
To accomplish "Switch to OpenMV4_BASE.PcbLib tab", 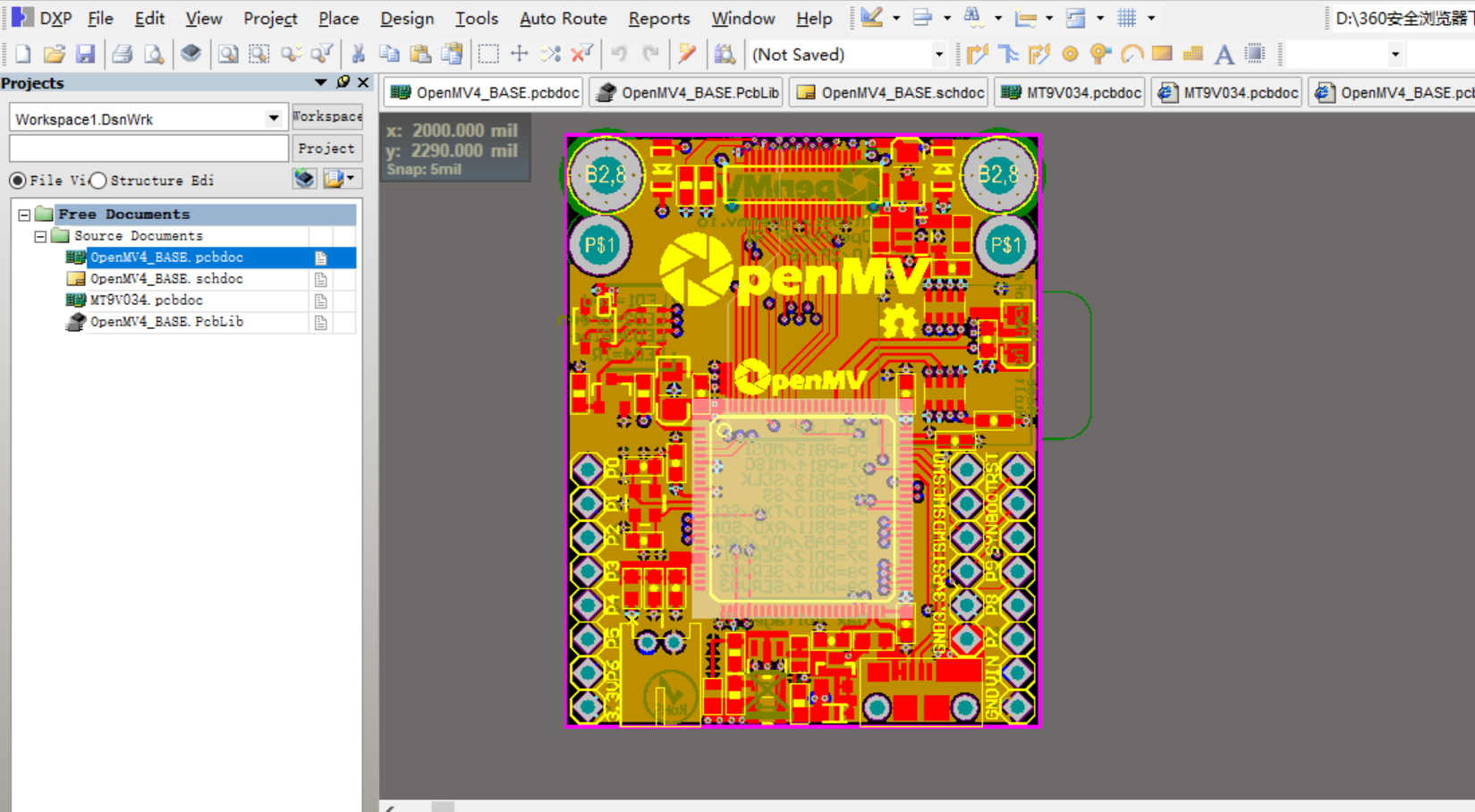I will [x=687, y=93].
